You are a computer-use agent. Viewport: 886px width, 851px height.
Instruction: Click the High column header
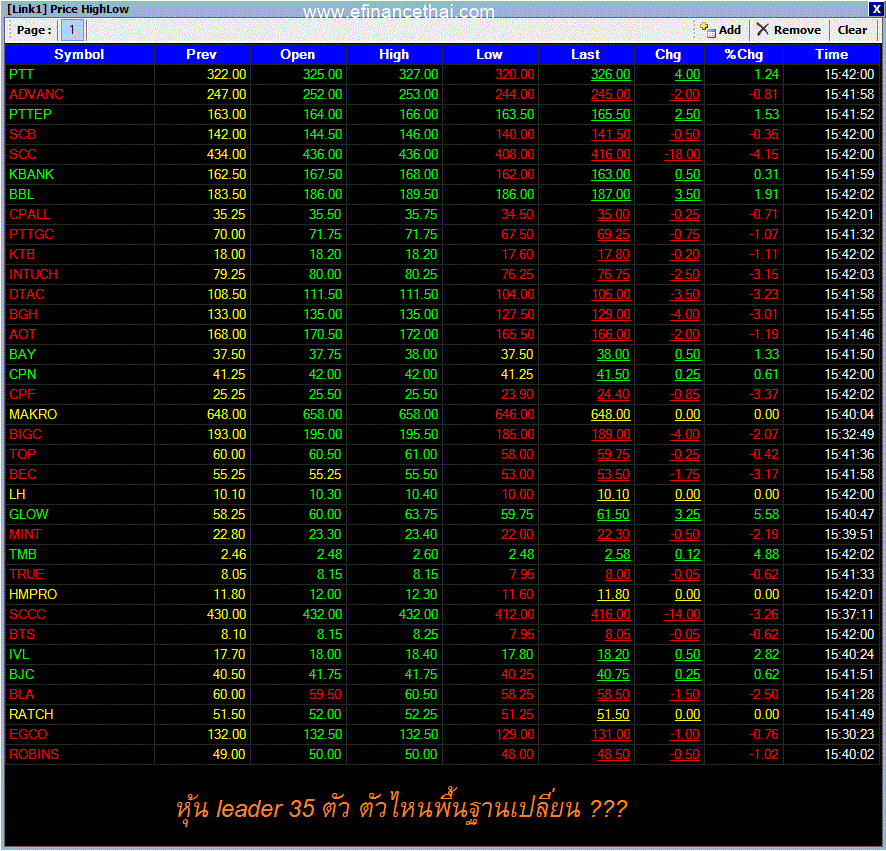click(x=394, y=54)
